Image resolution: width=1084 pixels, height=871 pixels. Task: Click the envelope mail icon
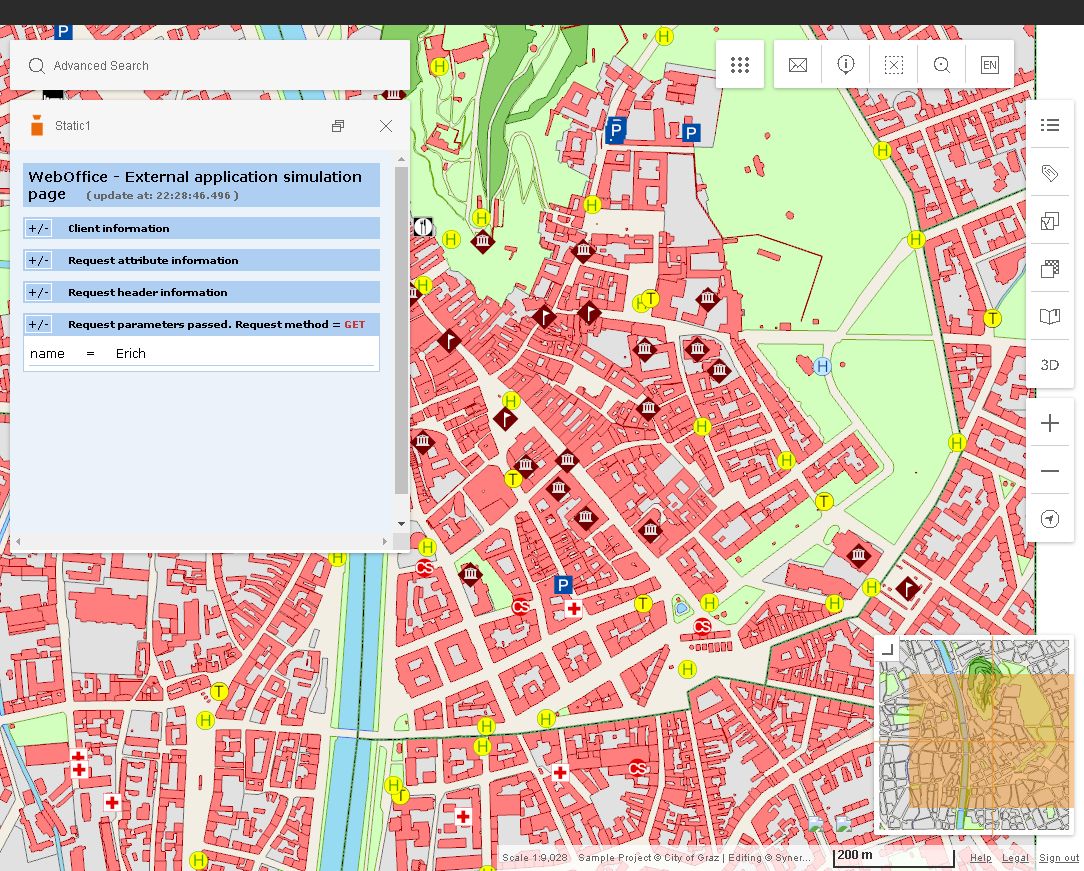tap(797, 65)
